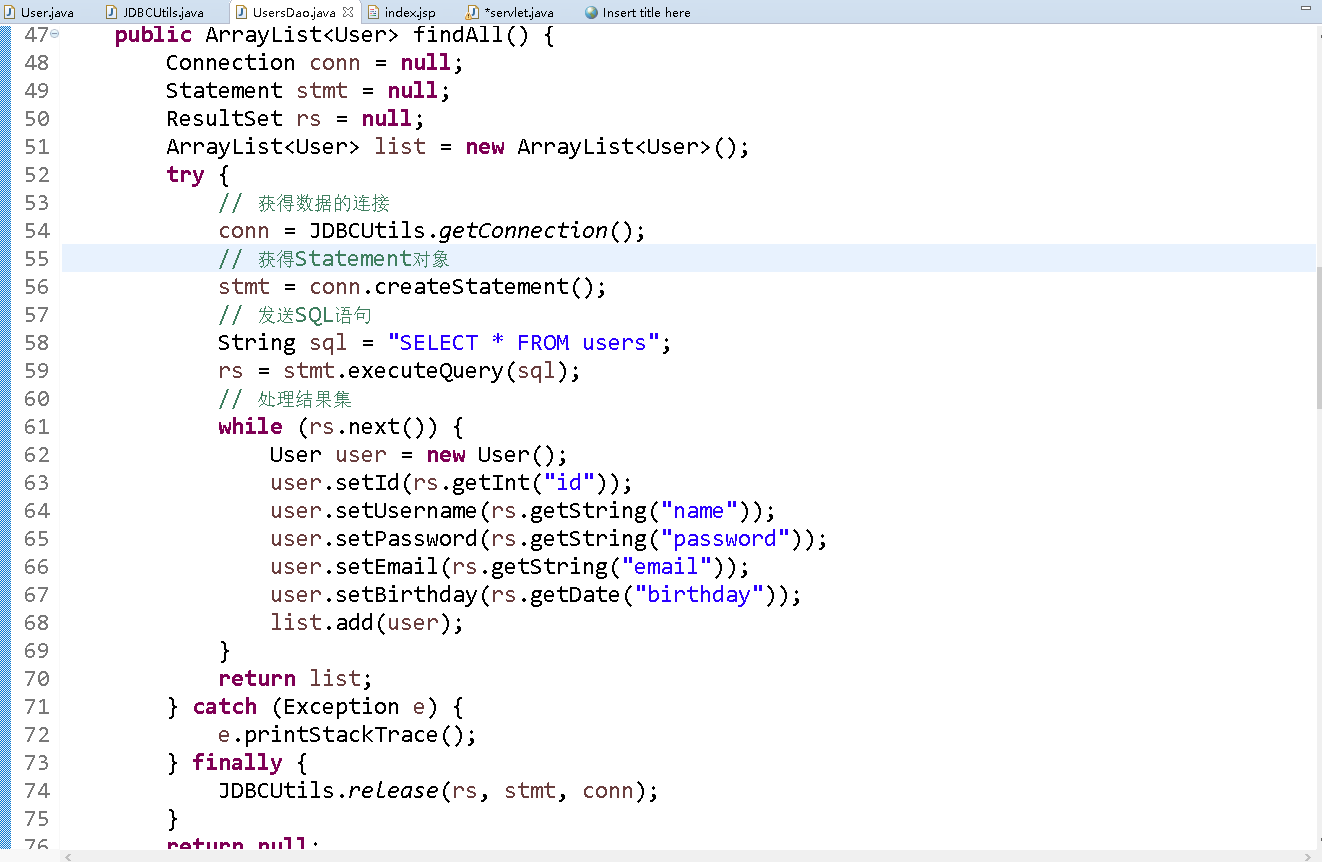Click the horizontal scrollbar left arrow
The height and width of the screenshot is (862, 1322).
(x=68, y=856)
